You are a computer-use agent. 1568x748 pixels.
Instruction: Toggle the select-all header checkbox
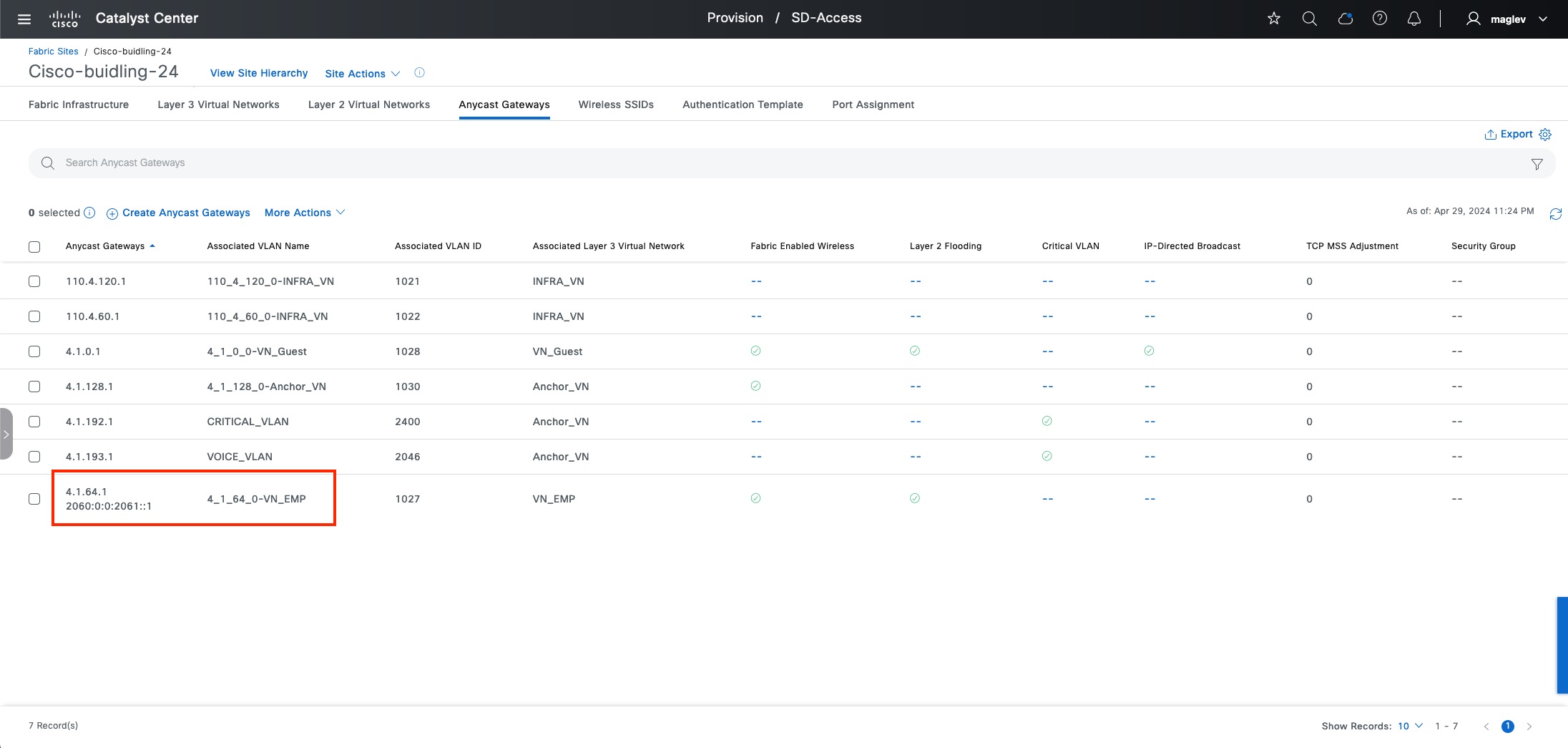coord(34,247)
